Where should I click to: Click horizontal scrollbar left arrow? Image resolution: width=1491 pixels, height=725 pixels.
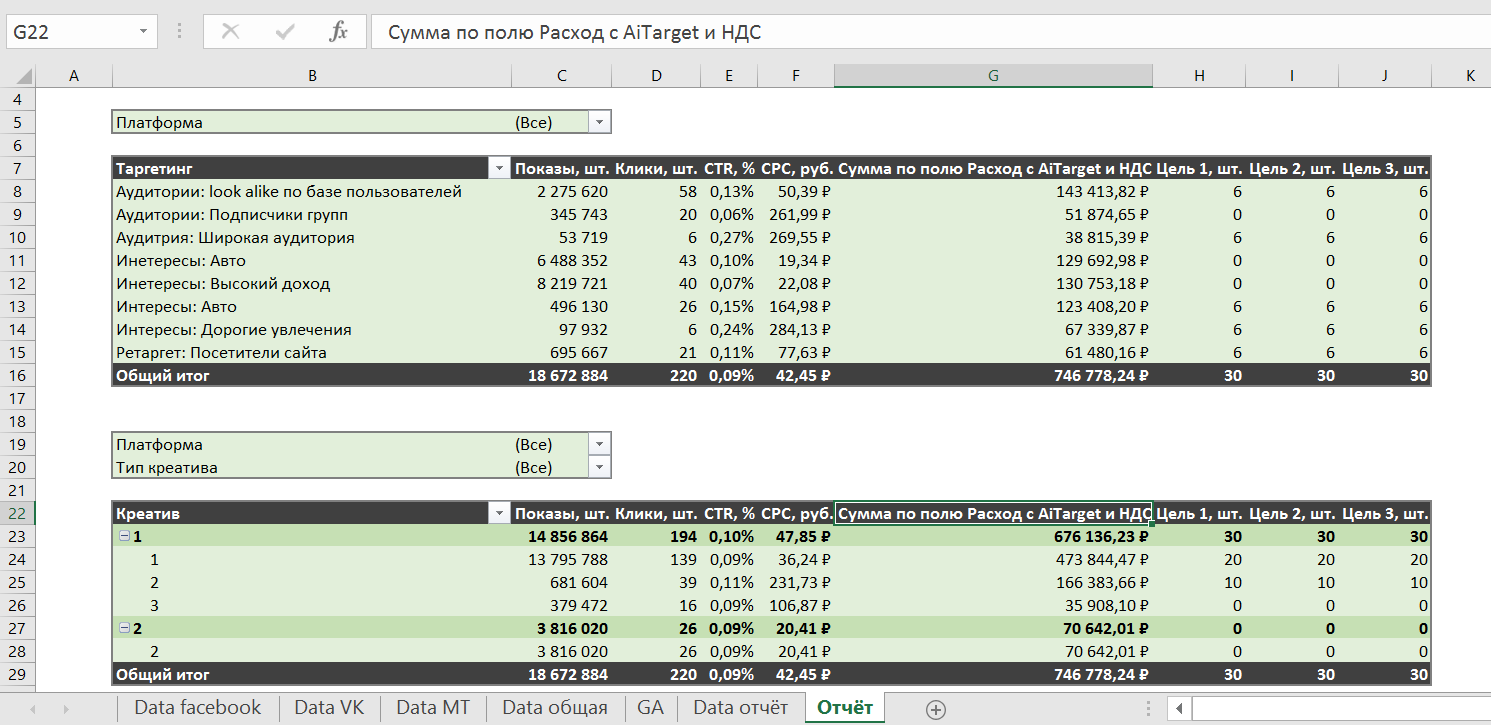[1180, 709]
